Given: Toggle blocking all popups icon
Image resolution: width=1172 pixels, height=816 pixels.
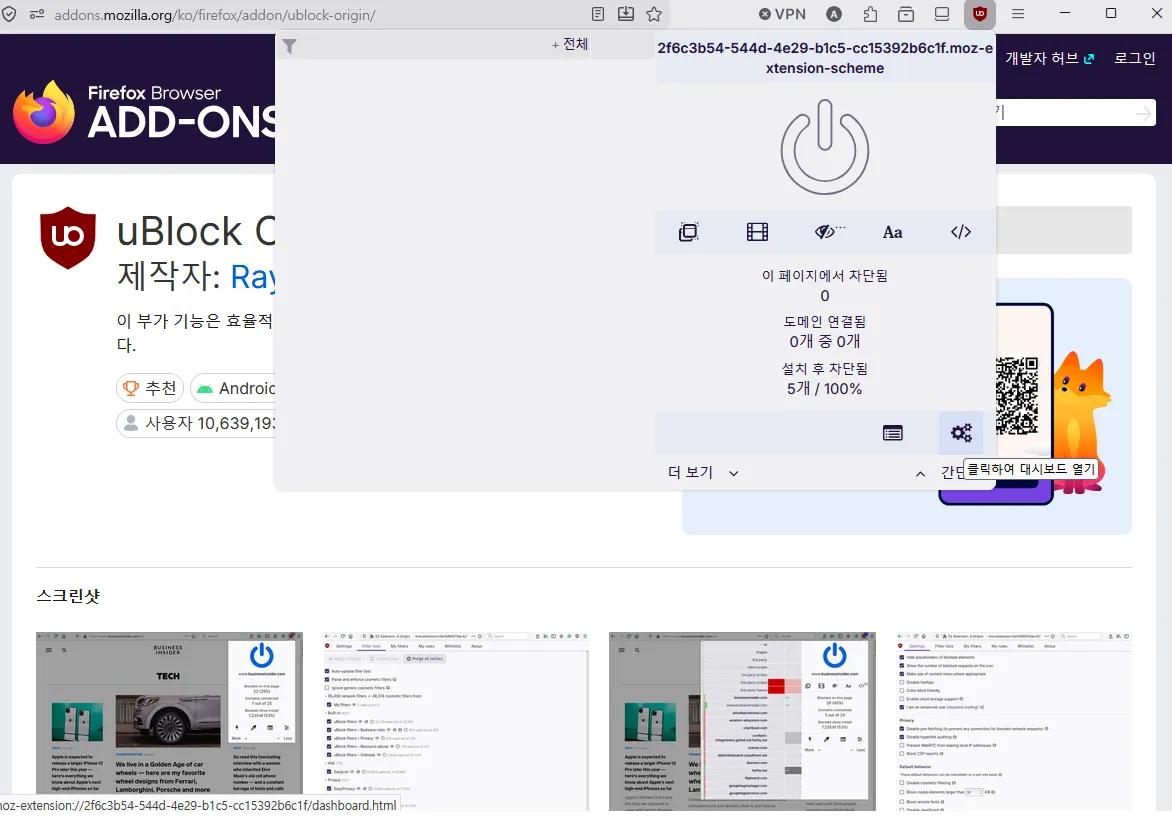Looking at the screenshot, I should click(x=688, y=232).
